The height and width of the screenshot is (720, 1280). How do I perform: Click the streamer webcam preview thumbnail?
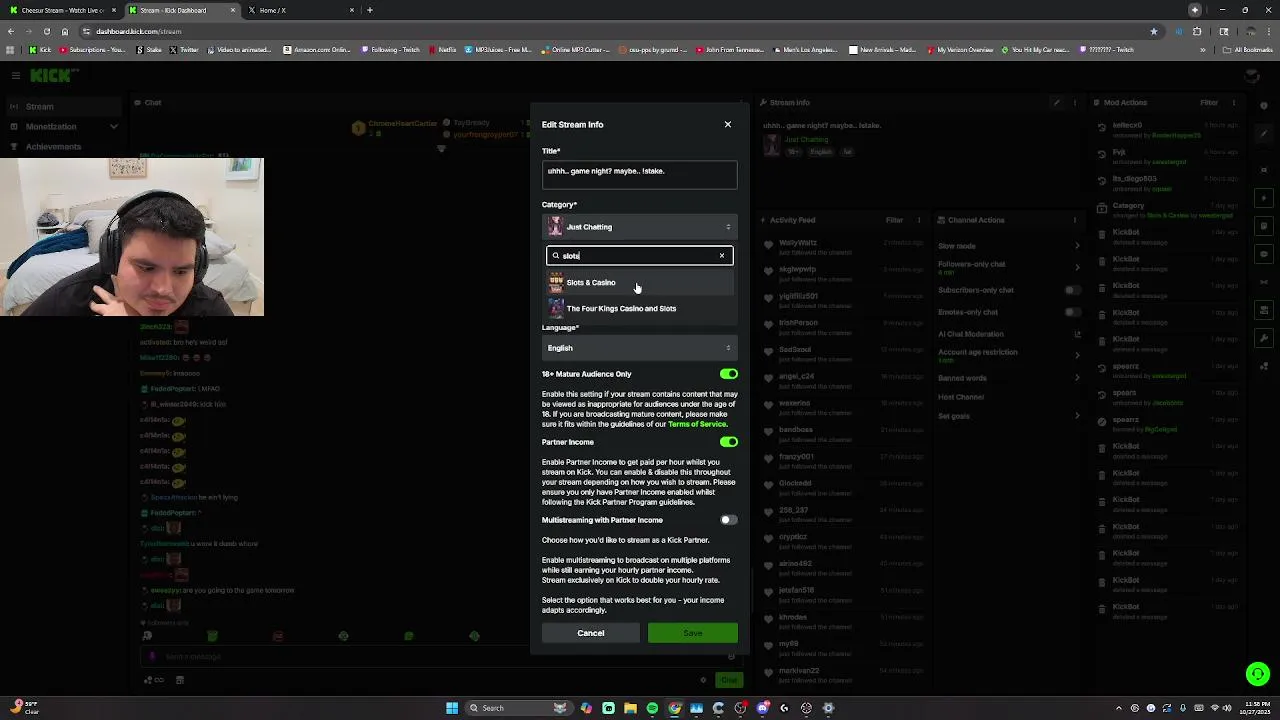click(x=132, y=237)
